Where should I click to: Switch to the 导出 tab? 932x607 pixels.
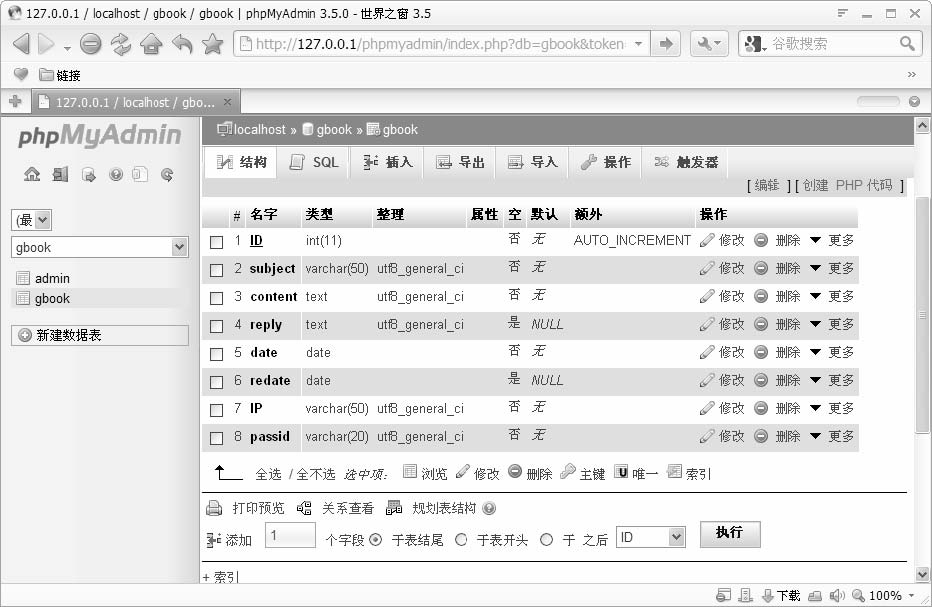460,162
